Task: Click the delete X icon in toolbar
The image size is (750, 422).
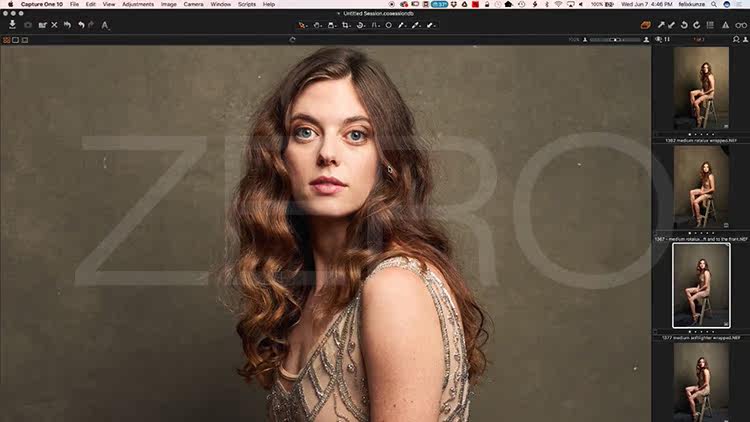Action: (55, 25)
